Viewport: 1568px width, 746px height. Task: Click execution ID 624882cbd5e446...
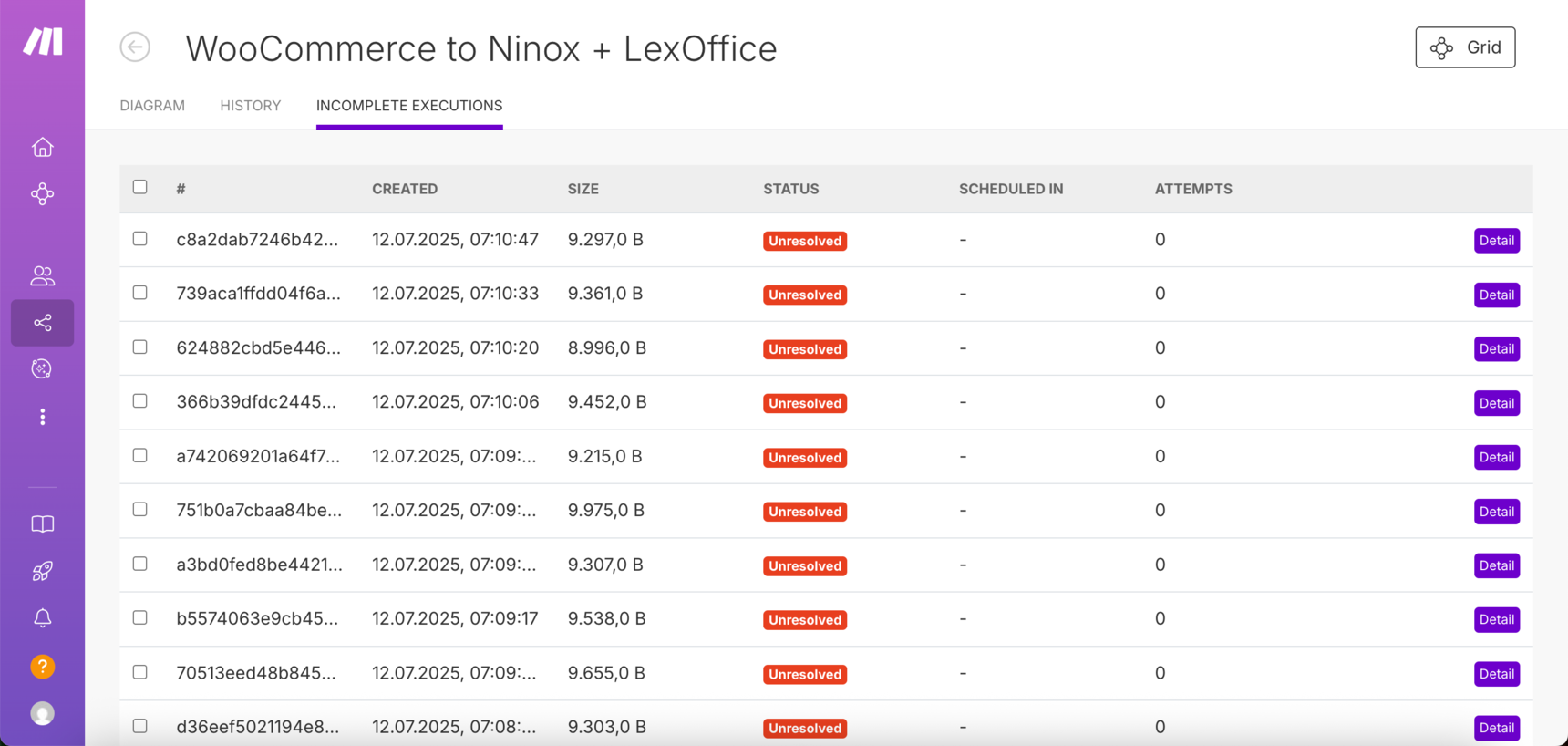tap(259, 348)
